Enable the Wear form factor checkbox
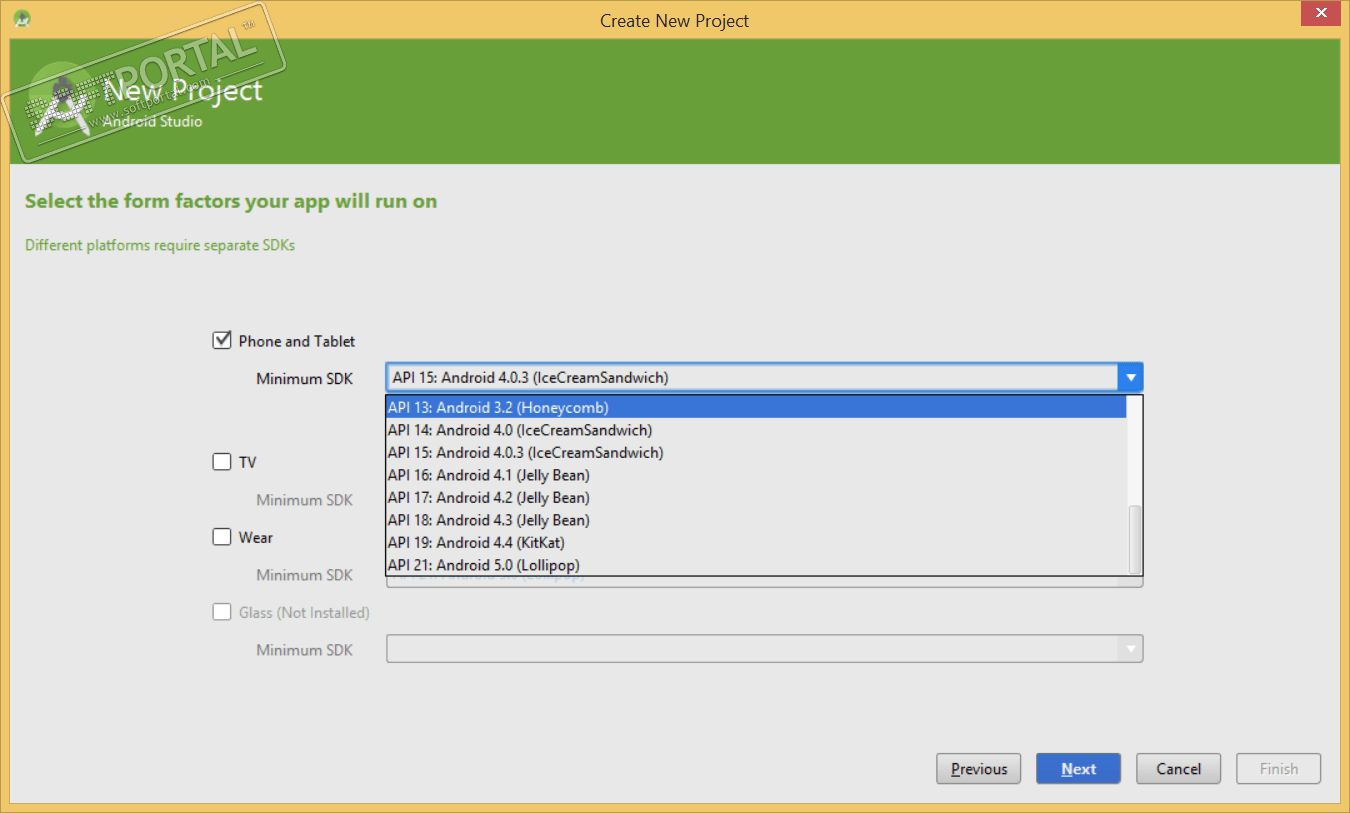 [222, 537]
